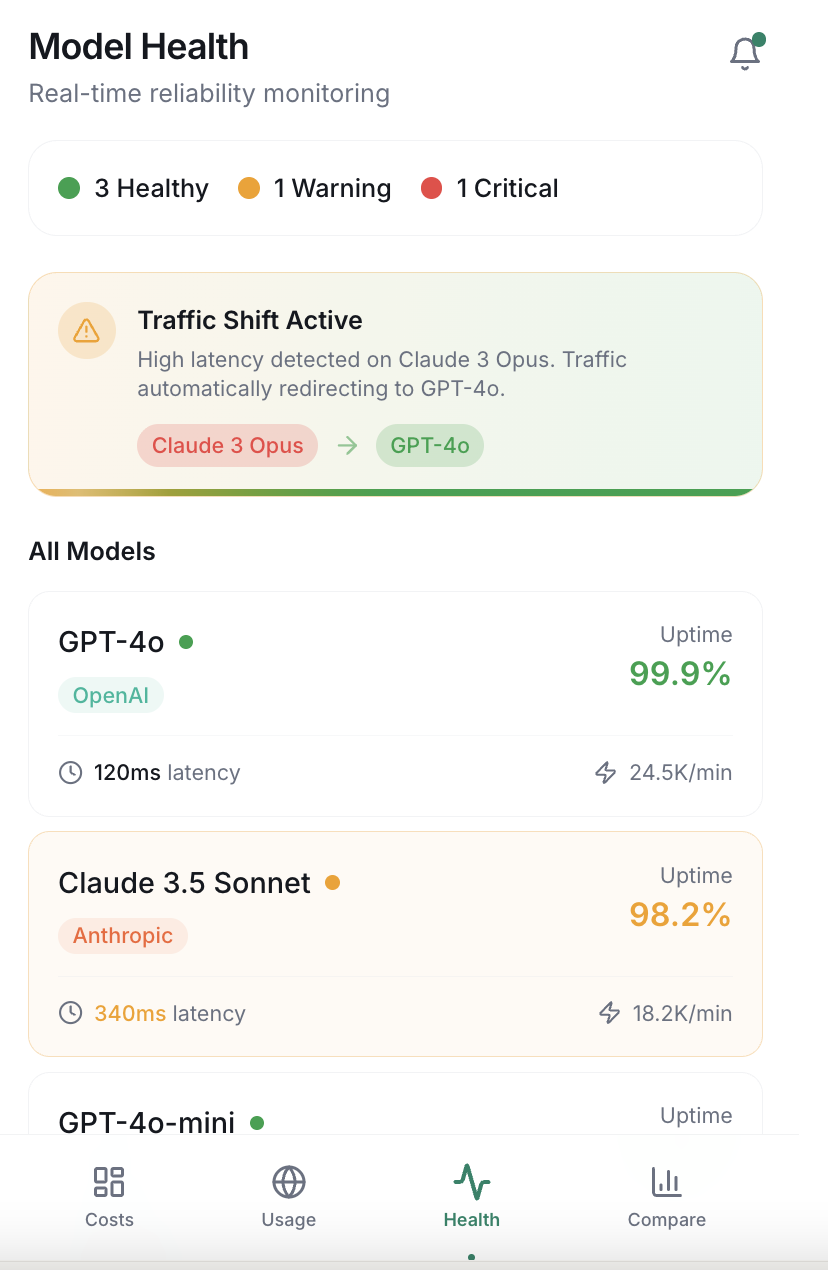The height and width of the screenshot is (1270, 828).
Task: Click the Anthropic provider tag
Action: [x=123, y=936]
